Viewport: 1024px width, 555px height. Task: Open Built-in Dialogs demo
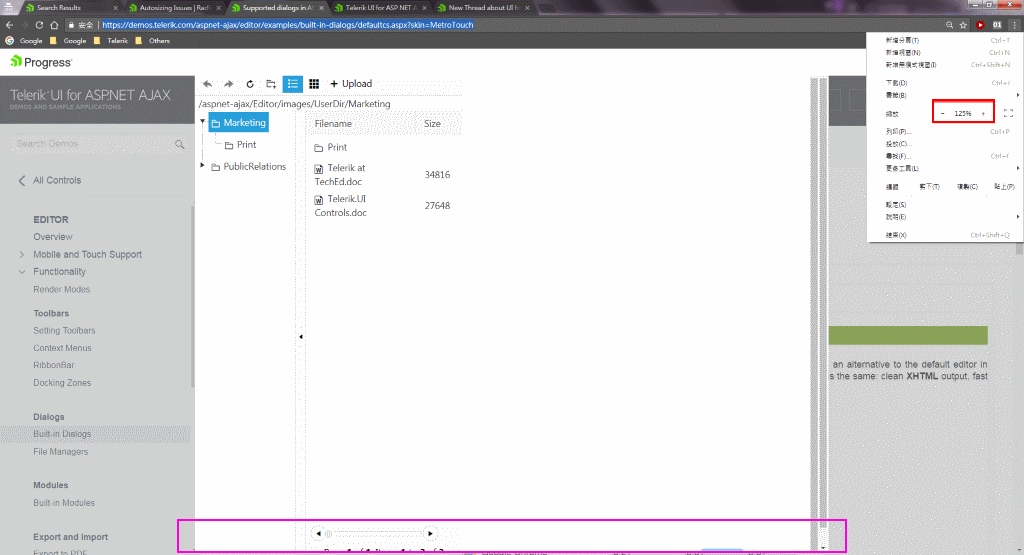click(x=62, y=434)
